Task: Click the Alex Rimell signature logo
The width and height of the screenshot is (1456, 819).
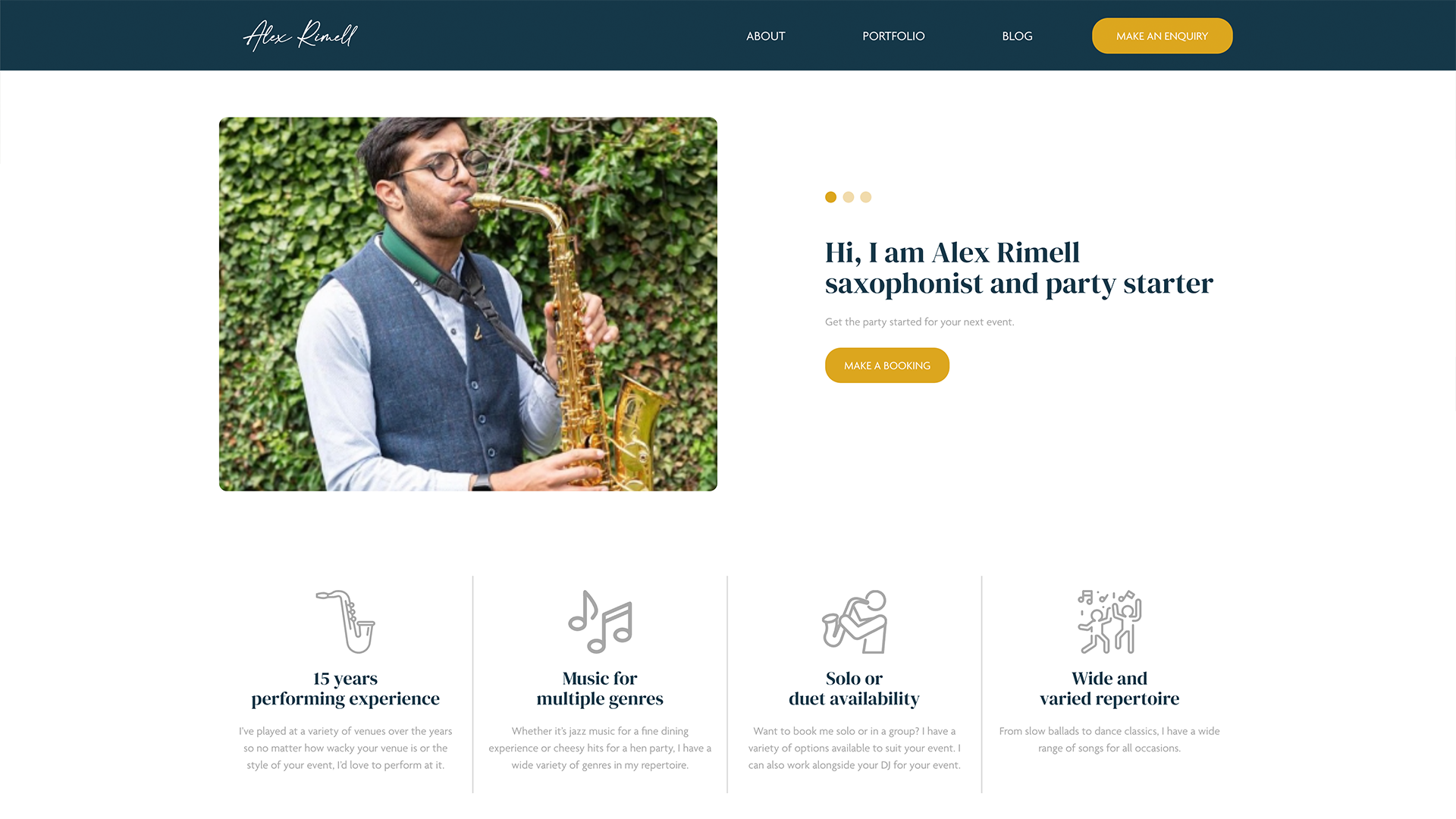Action: [x=300, y=35]
